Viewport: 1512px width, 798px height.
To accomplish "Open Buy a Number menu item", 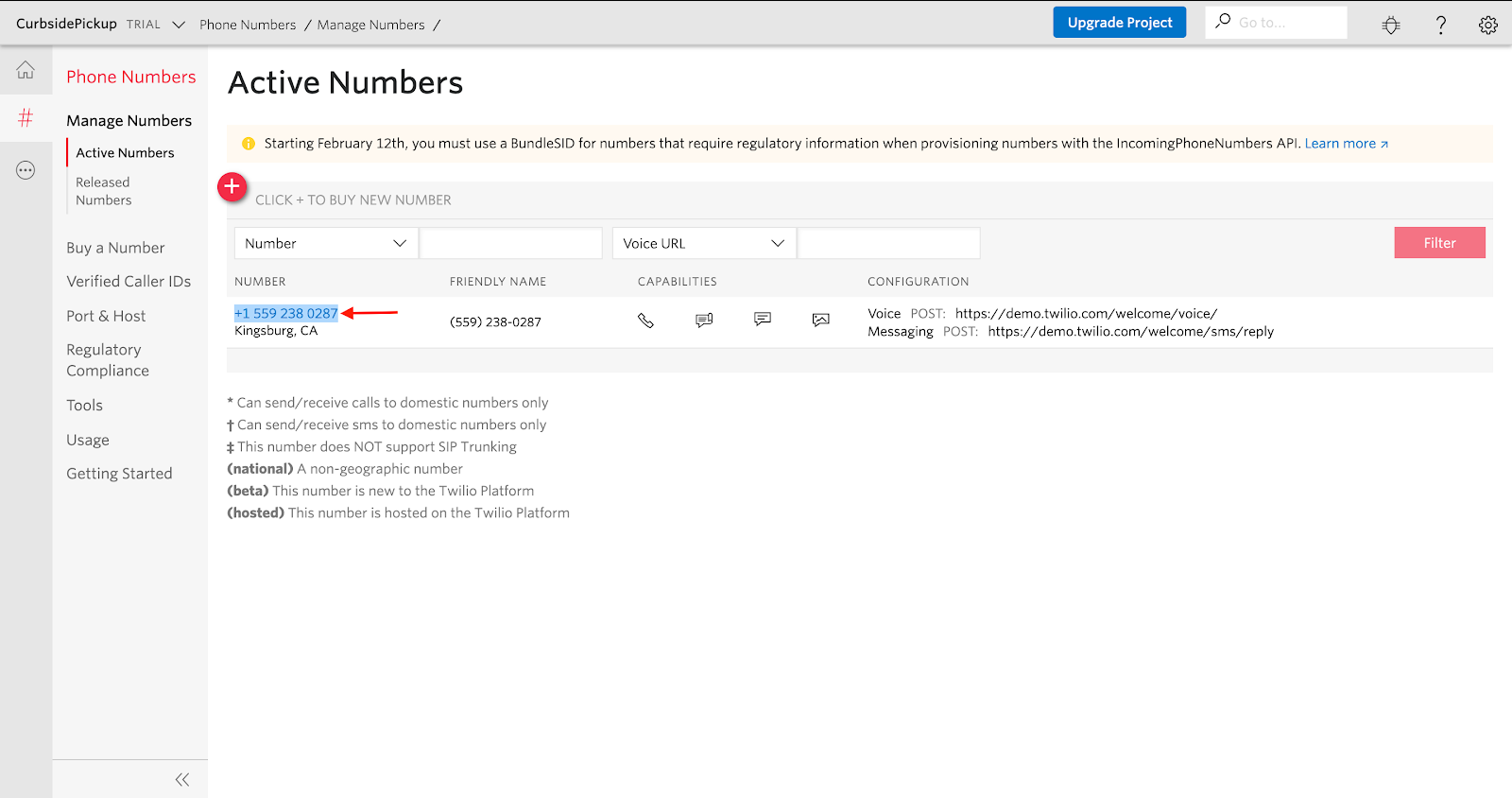I will (x=115, y=248).
